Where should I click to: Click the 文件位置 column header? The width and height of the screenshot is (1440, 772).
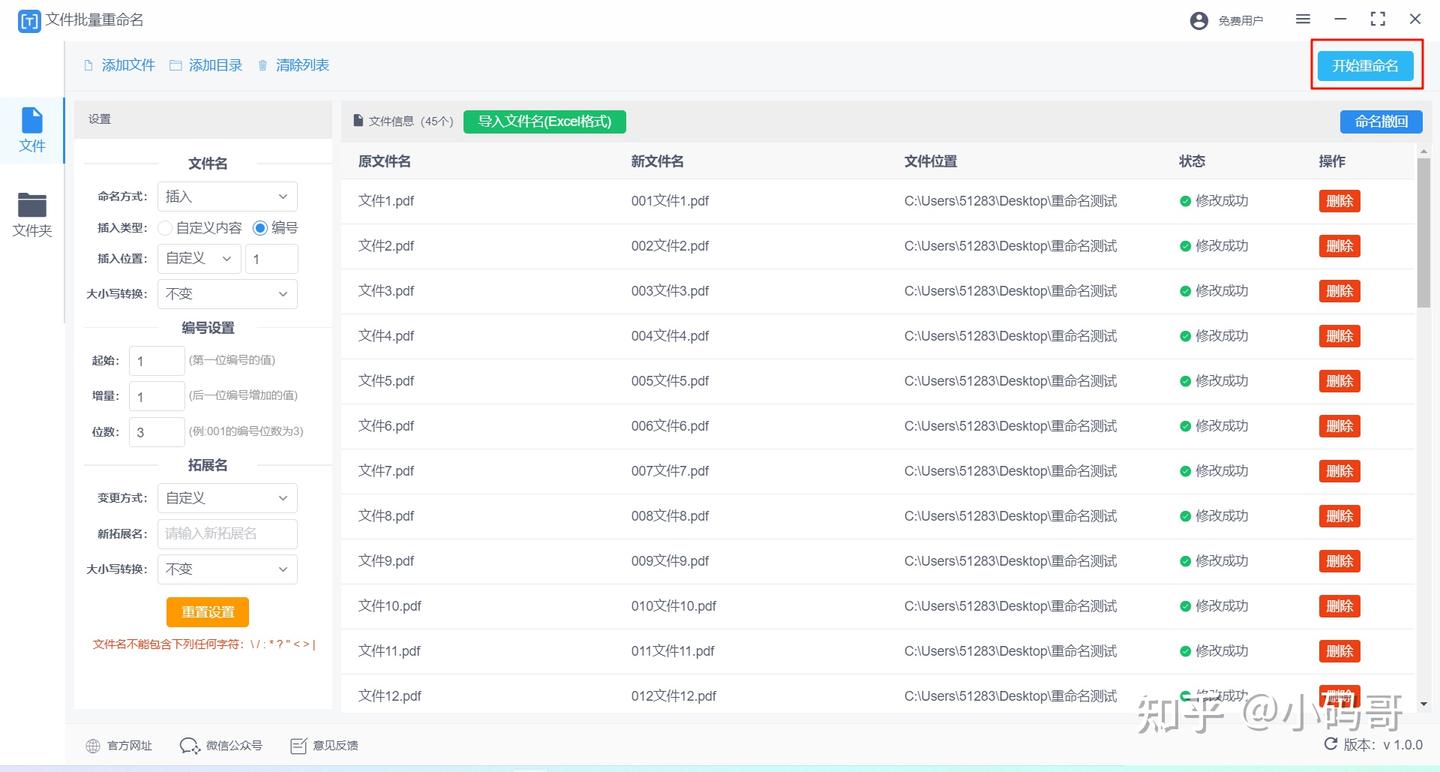pos(930,161)
